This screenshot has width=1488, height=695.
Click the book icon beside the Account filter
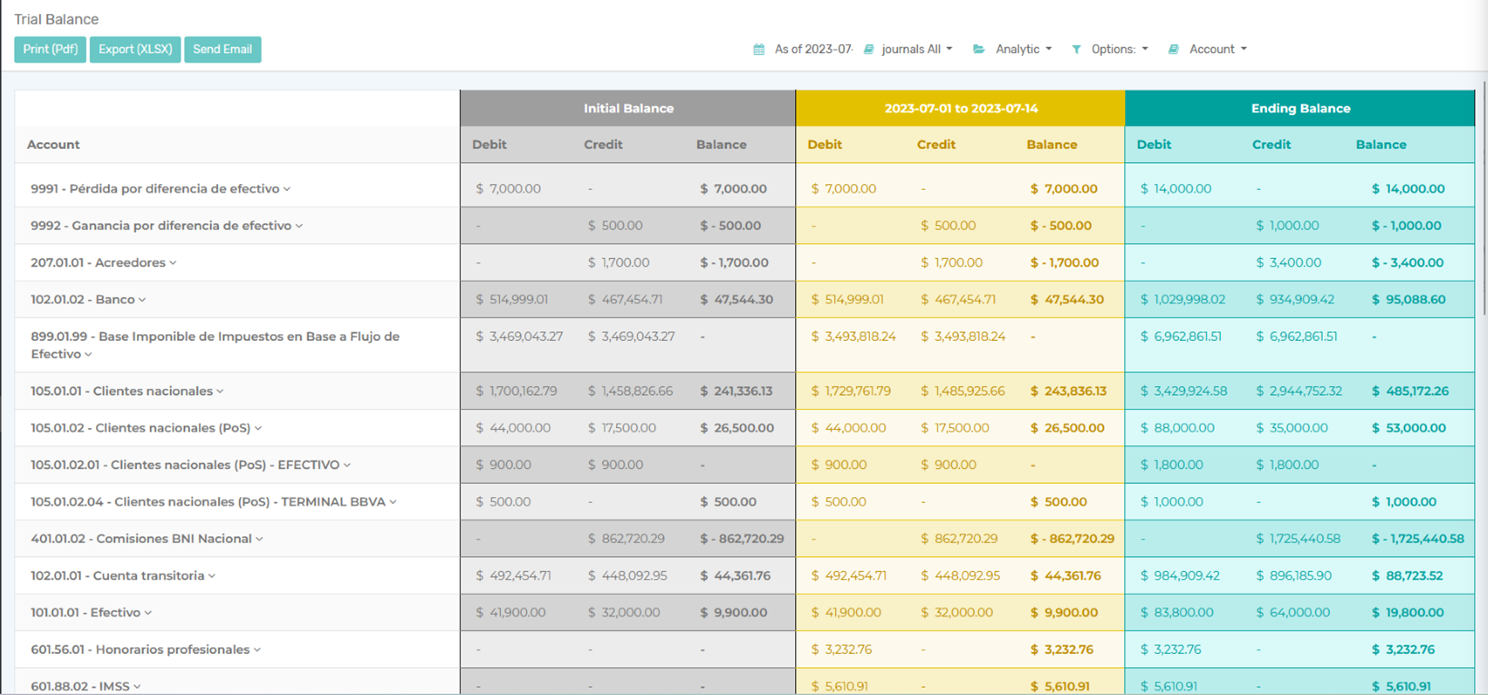point(1174,49)
